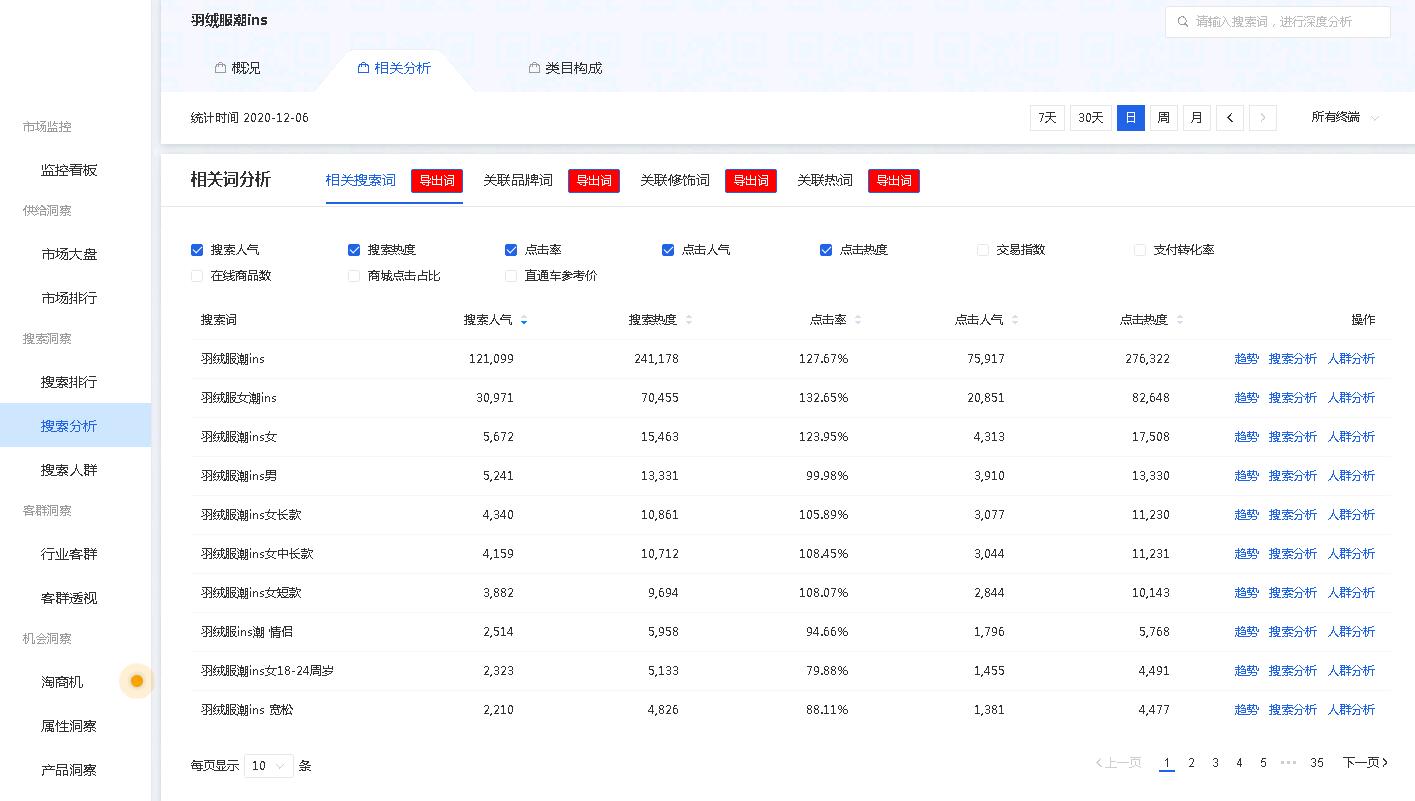The height and width of the screenshot is (801, 1415).
Task: Uncheck the 点击热度 checkbox
Action: 826,250
